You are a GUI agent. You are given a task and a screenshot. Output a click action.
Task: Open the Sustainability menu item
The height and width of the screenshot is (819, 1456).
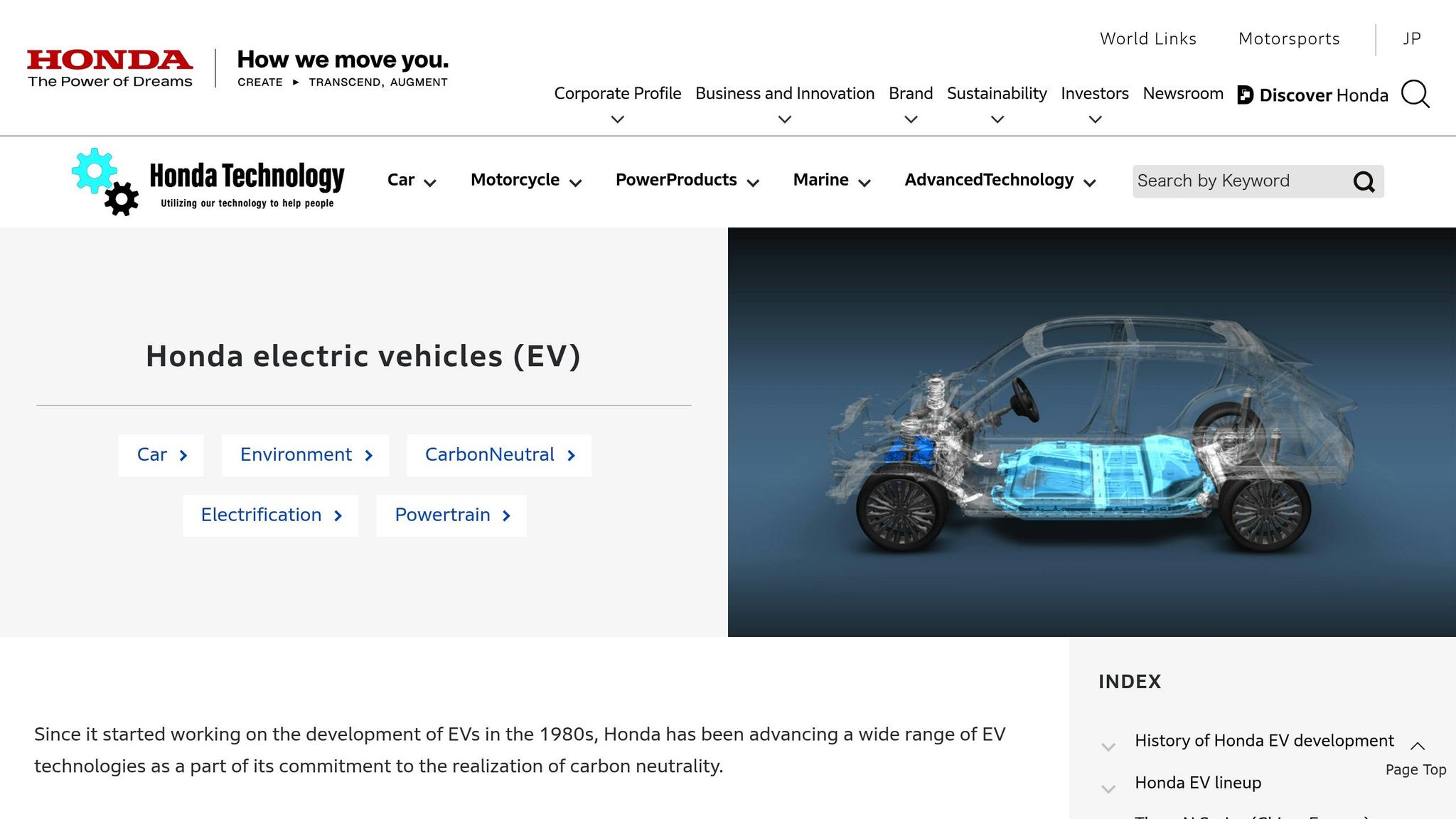pyautogui.click(x=997, y=93)
